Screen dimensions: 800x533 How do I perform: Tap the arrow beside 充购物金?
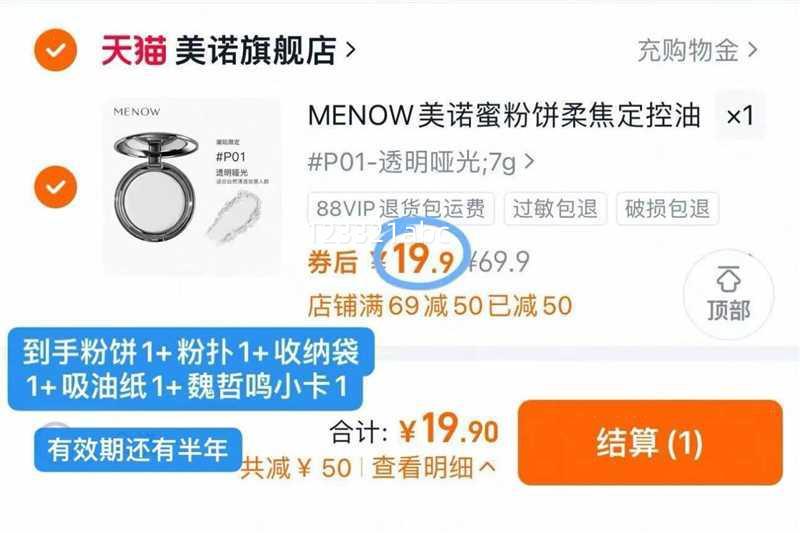click(x=752, y=50)
